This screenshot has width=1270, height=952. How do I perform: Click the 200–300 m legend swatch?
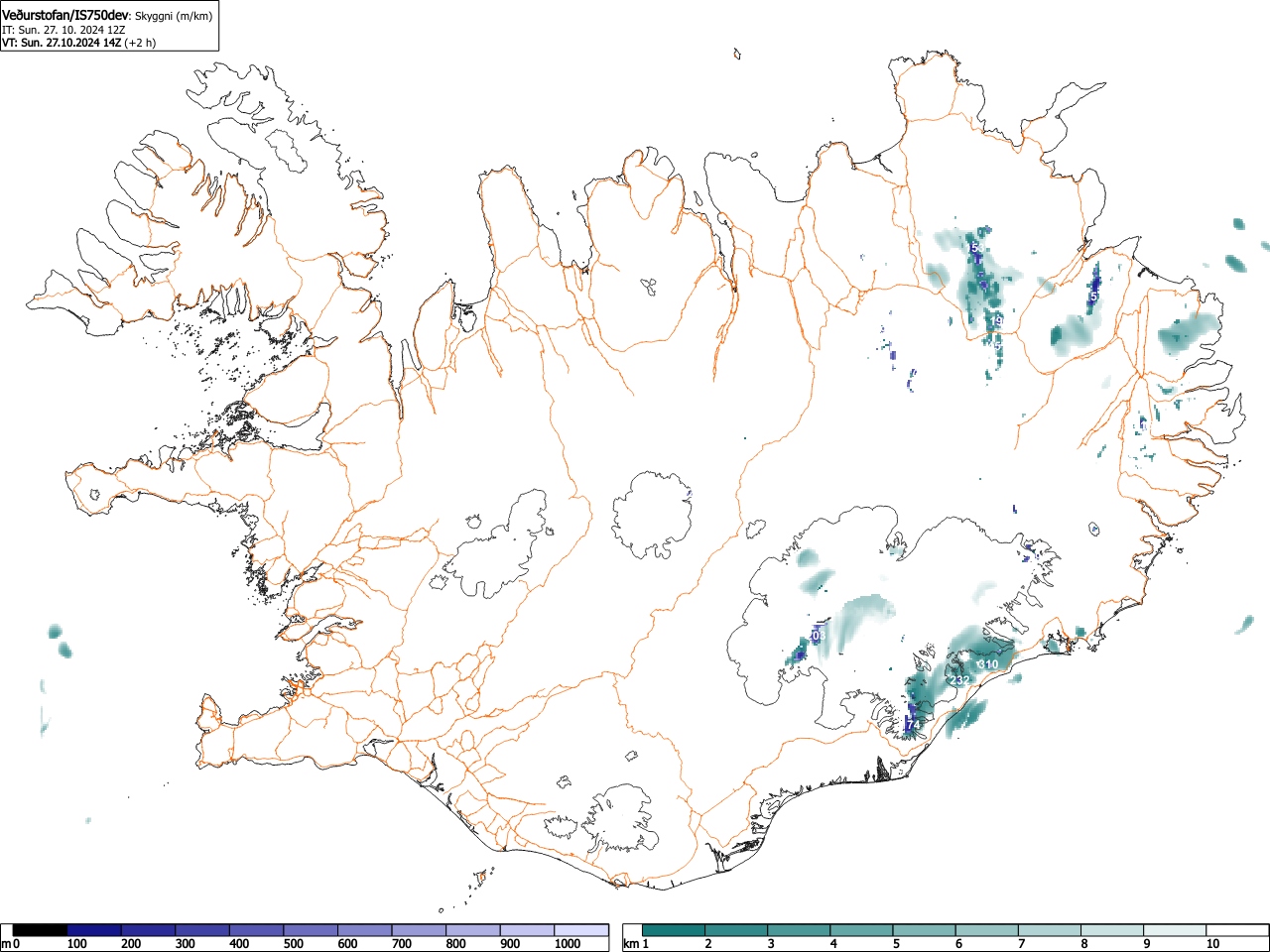click(149, 930)
